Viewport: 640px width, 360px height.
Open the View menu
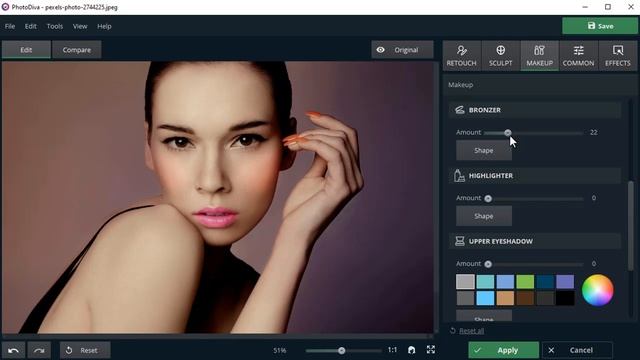pos(80,26)
